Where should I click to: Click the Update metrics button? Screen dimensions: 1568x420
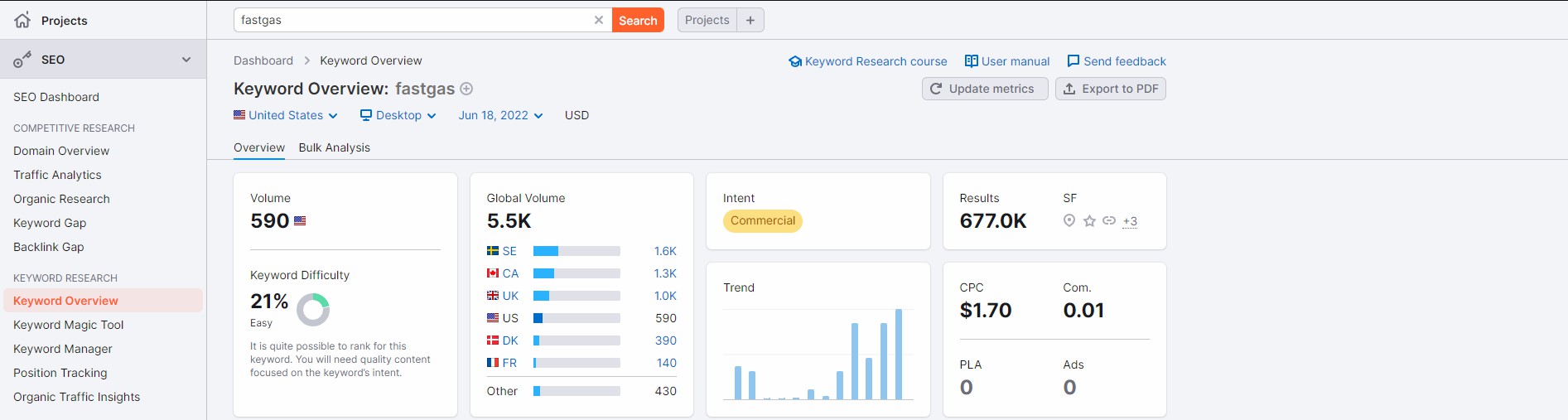pos(984,89)
